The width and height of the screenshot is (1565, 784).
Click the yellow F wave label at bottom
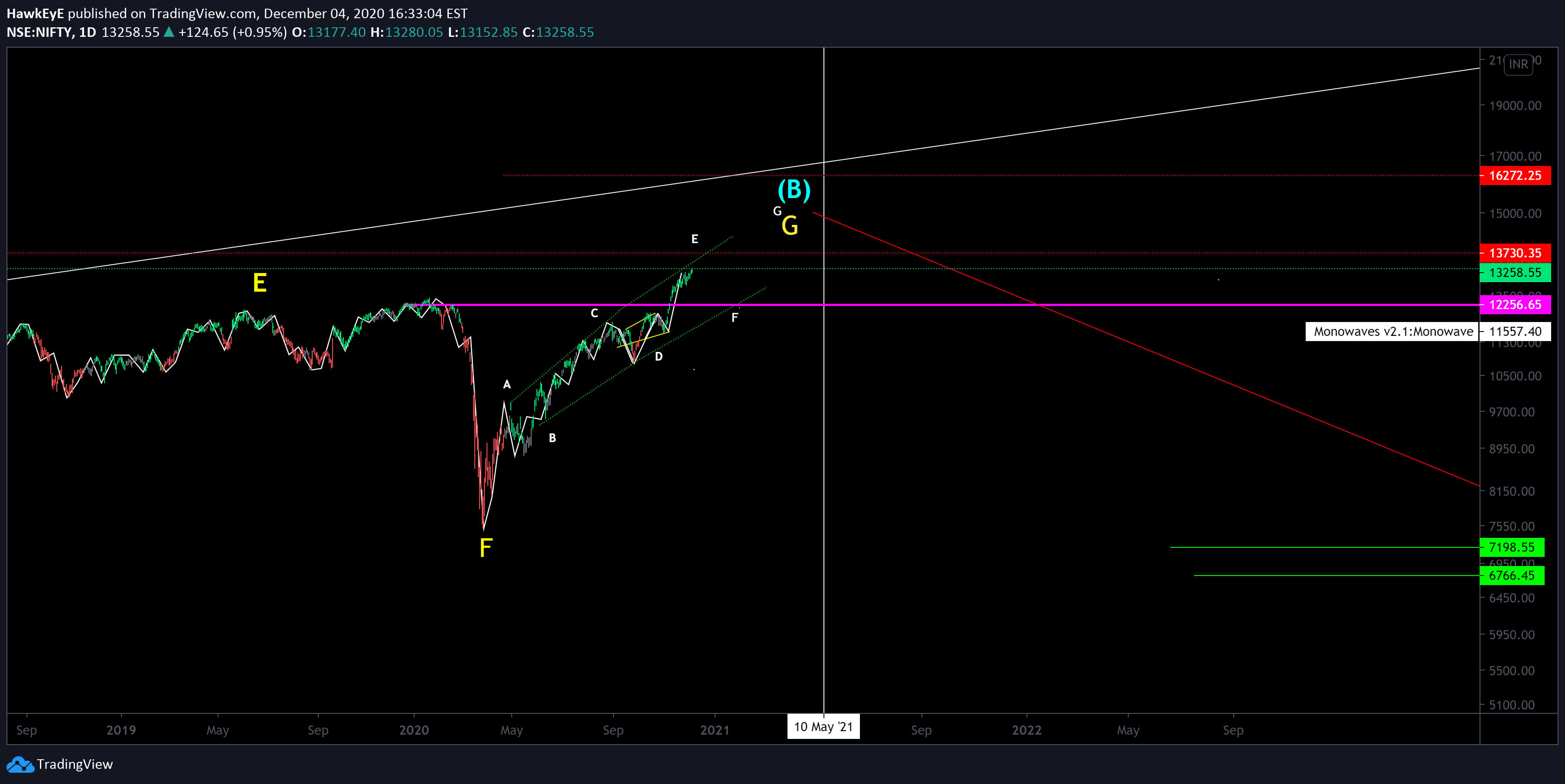coord(485,548)
